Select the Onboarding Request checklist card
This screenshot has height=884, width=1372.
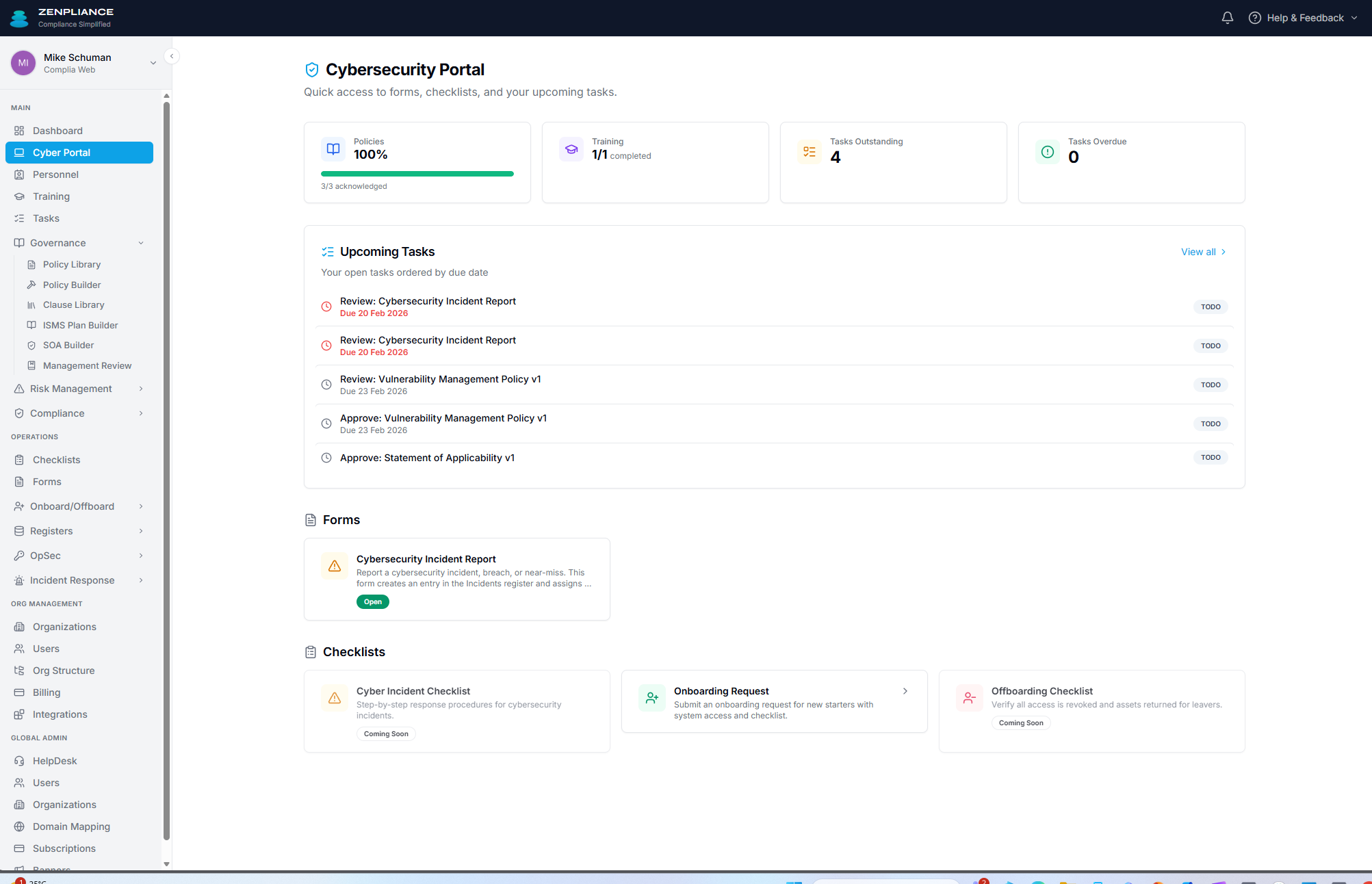(x=773, y=701)
